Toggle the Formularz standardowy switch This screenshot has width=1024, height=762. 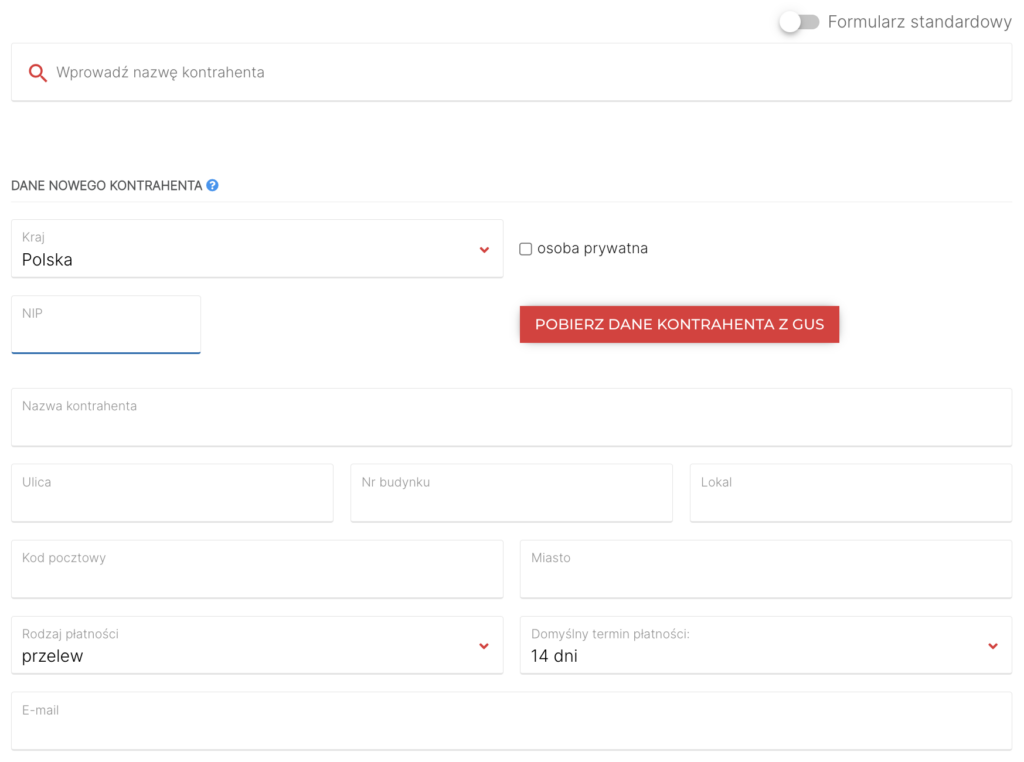point(799,22)
